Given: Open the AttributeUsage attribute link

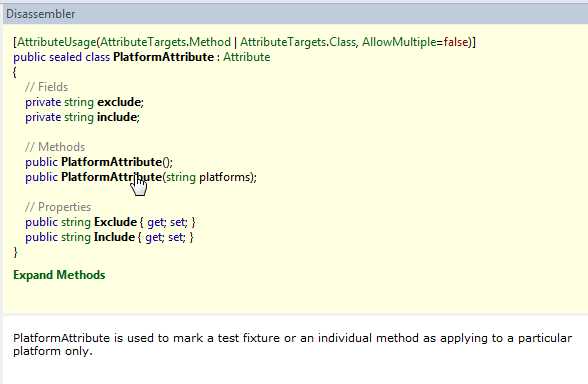Looking at the screenshot, I should coord(57,42).
